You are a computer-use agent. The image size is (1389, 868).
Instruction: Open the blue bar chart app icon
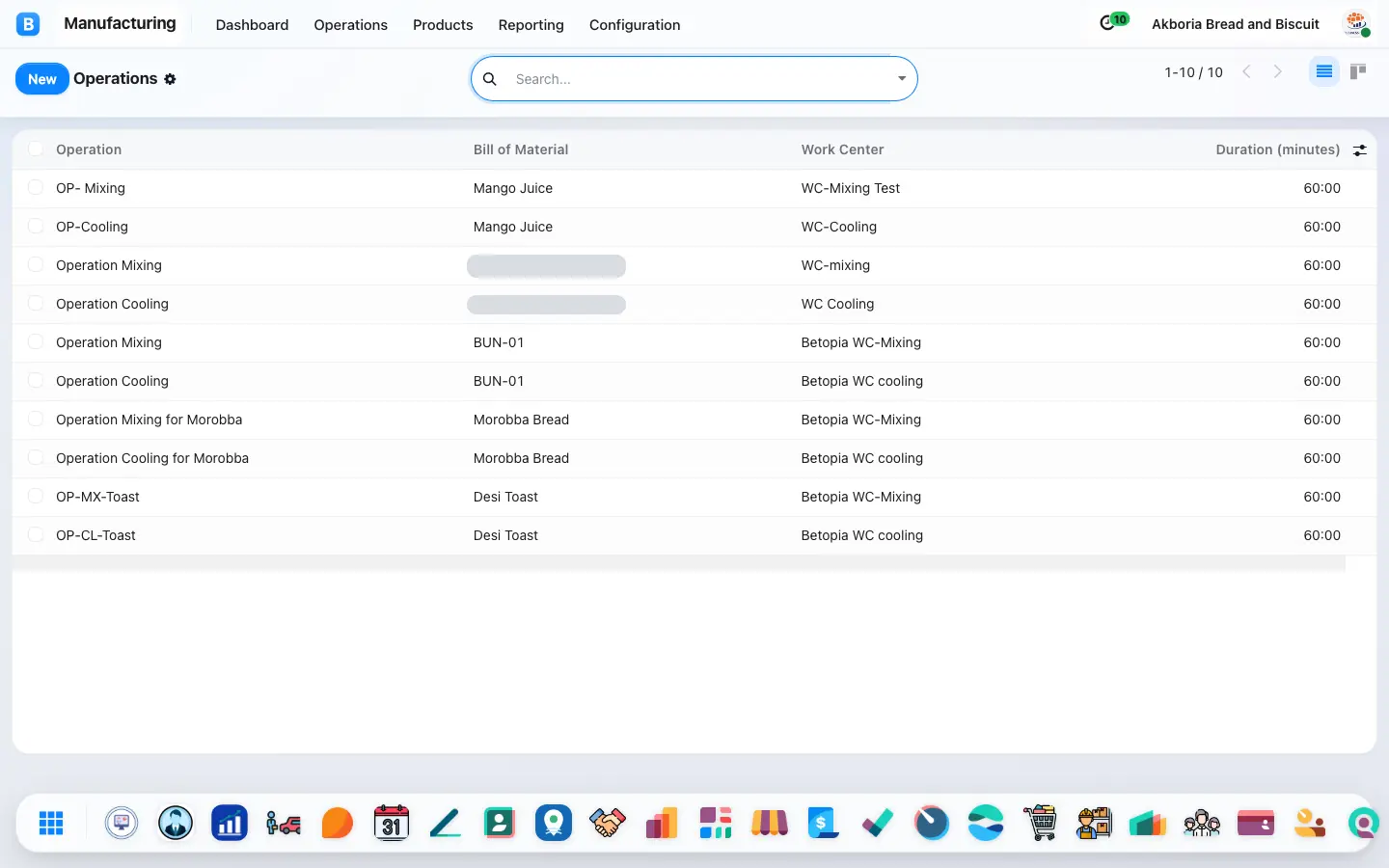point(230,823)
